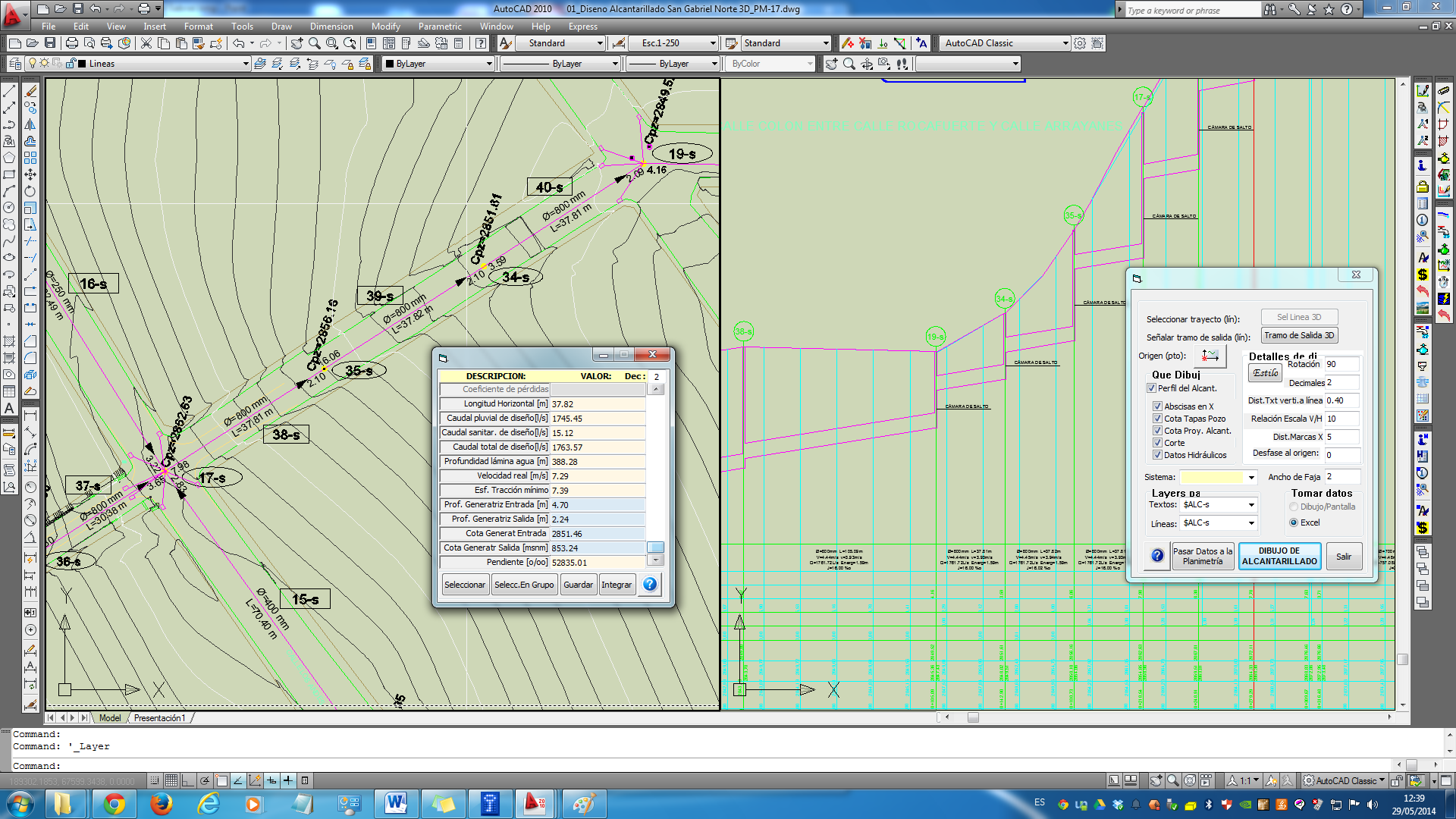Click the Guardar button

point(578,585)
